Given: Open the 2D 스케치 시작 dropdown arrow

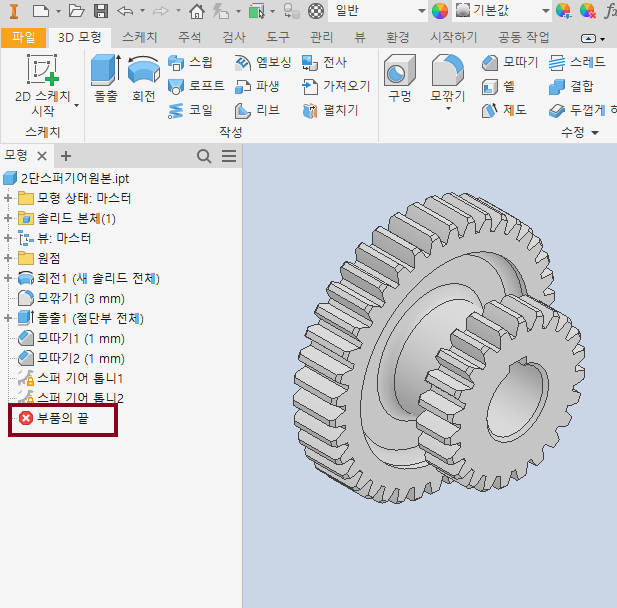Looking at the screenshot, I should [x=76, y=105].
